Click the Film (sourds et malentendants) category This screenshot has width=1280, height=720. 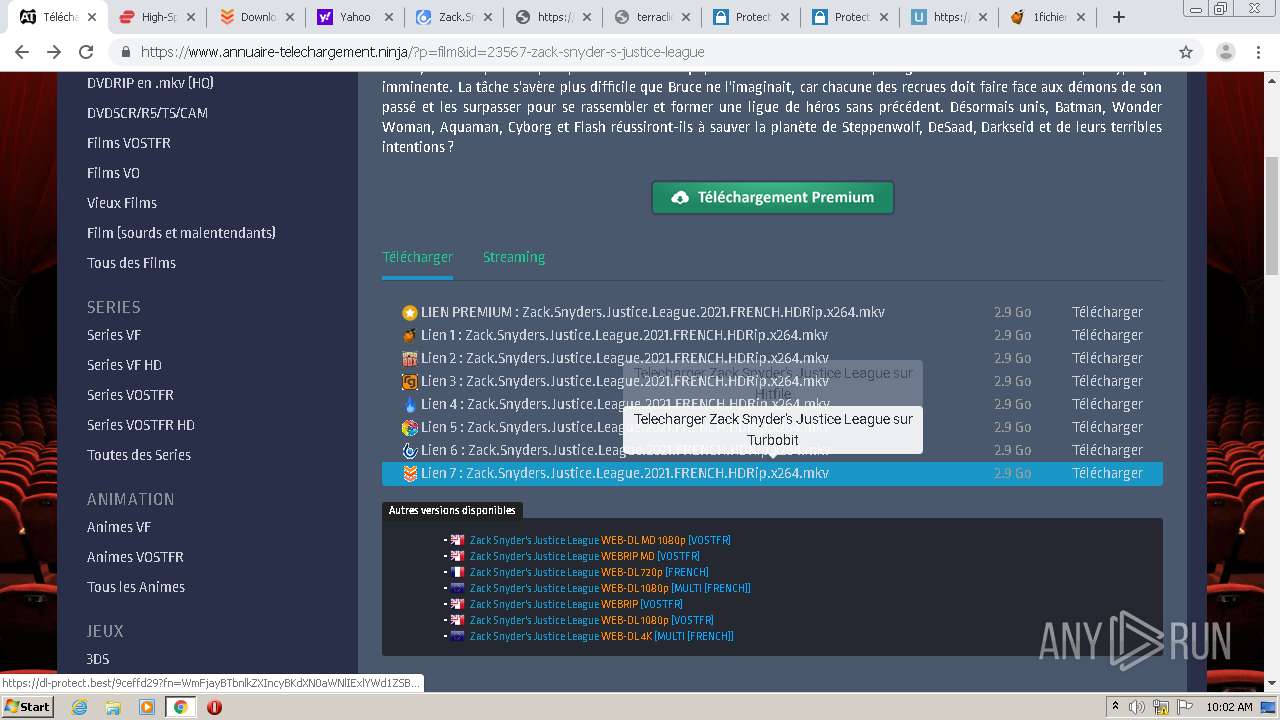tap(181, 233)
